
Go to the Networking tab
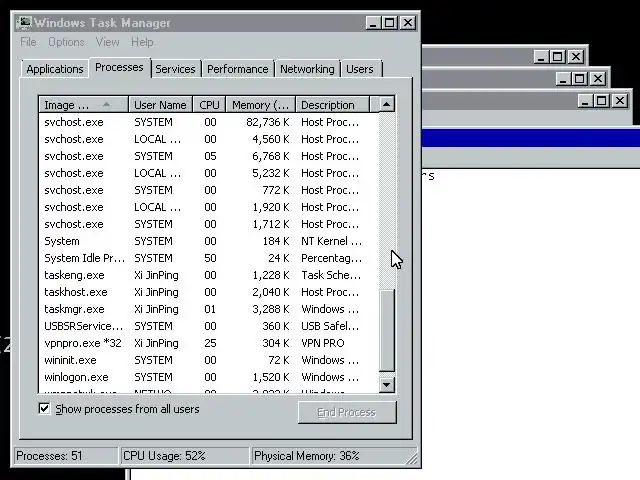tap(307, 69)
